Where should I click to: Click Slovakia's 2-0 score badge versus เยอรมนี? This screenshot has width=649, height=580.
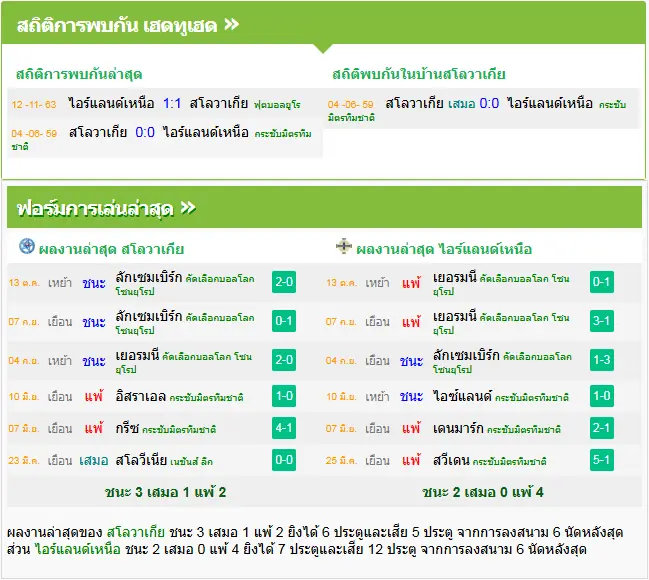pos(284,360)
